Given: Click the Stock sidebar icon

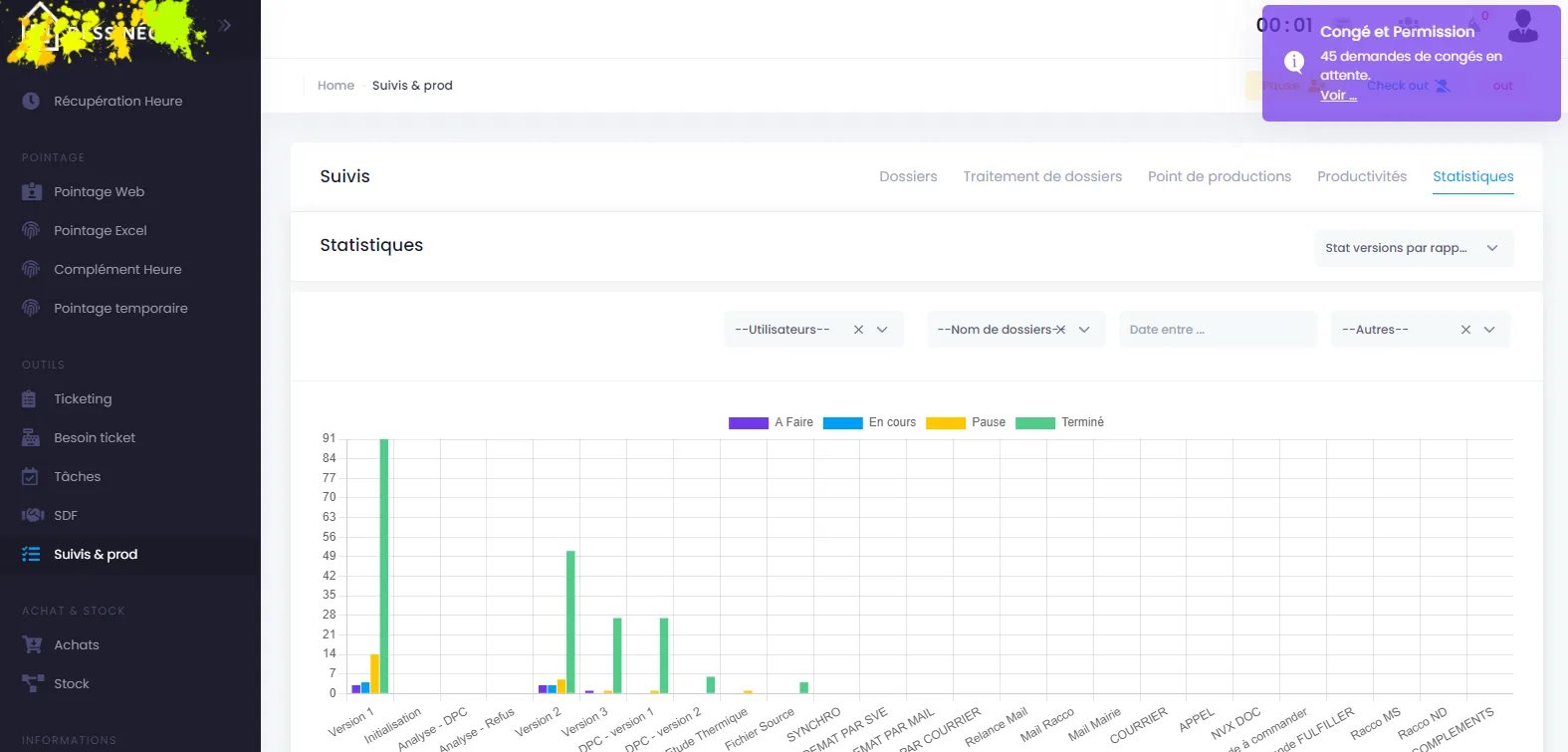Looking at the screenshot, I should click(x=33, y=683).
